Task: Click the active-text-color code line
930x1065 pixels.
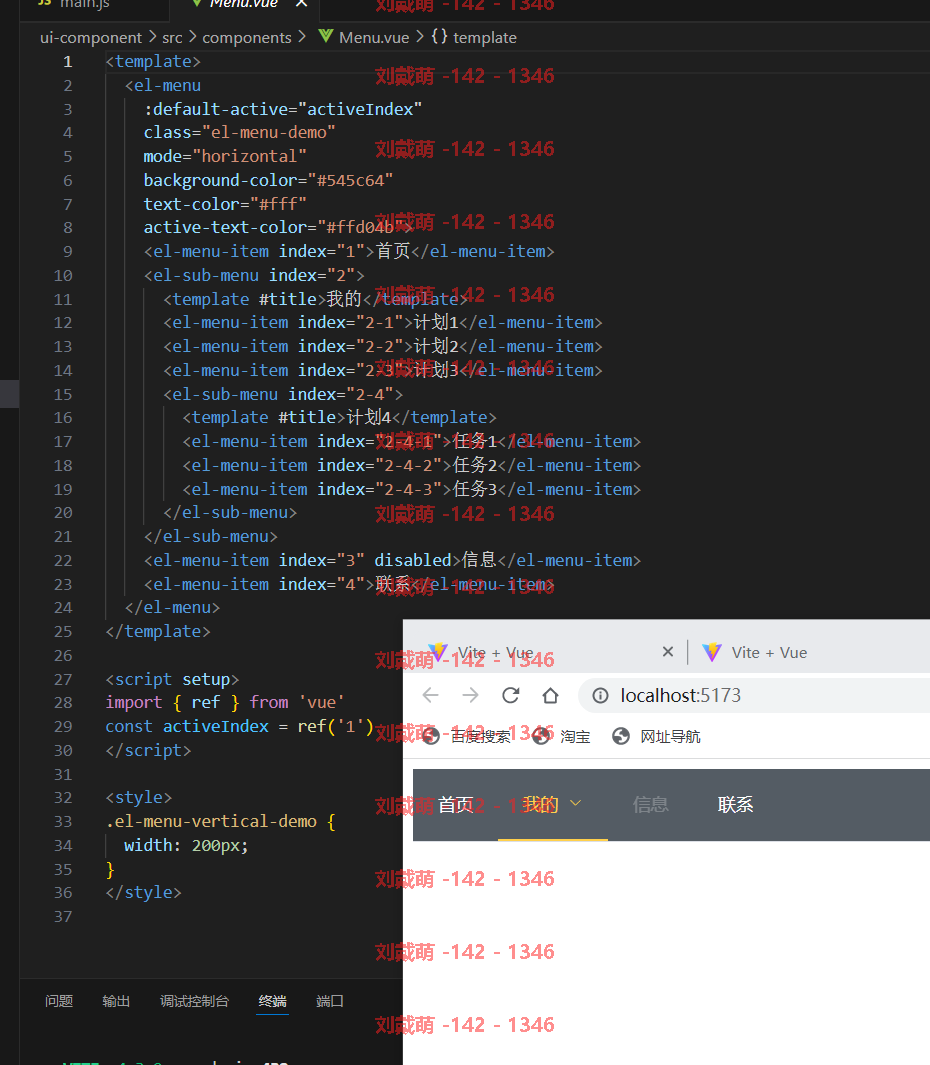Action: (x=278, y=228)
